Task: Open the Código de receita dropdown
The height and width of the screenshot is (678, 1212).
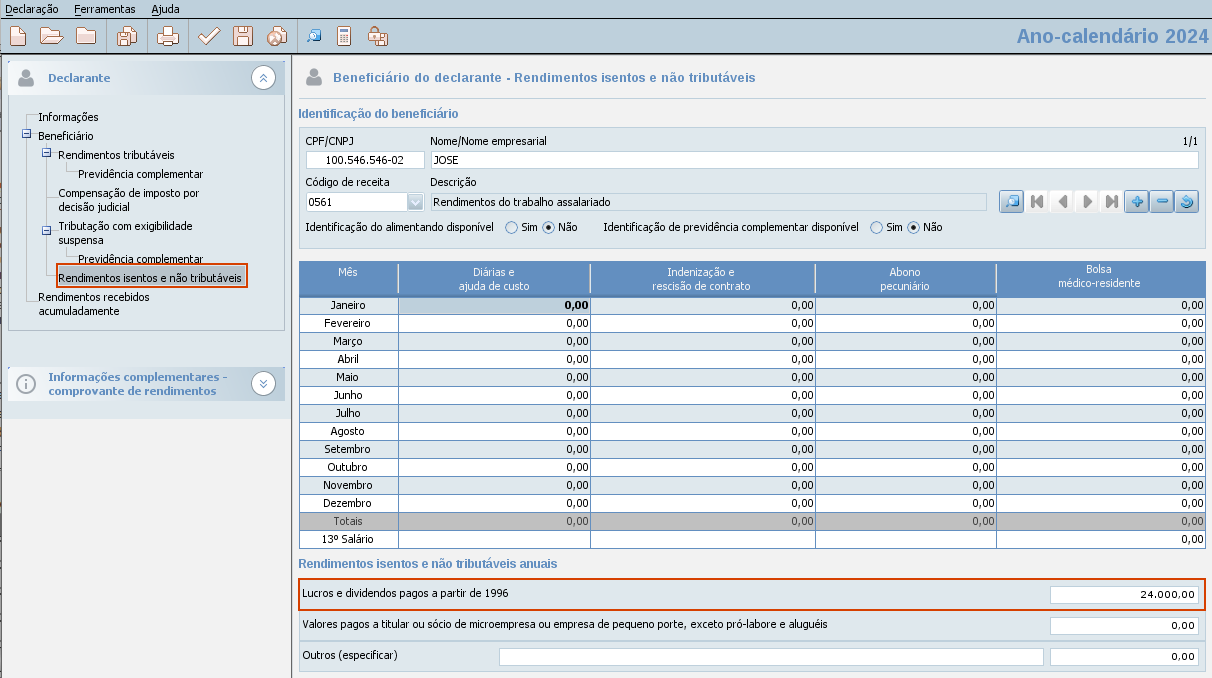Action: pyautogui.click(x=416, y=202)
